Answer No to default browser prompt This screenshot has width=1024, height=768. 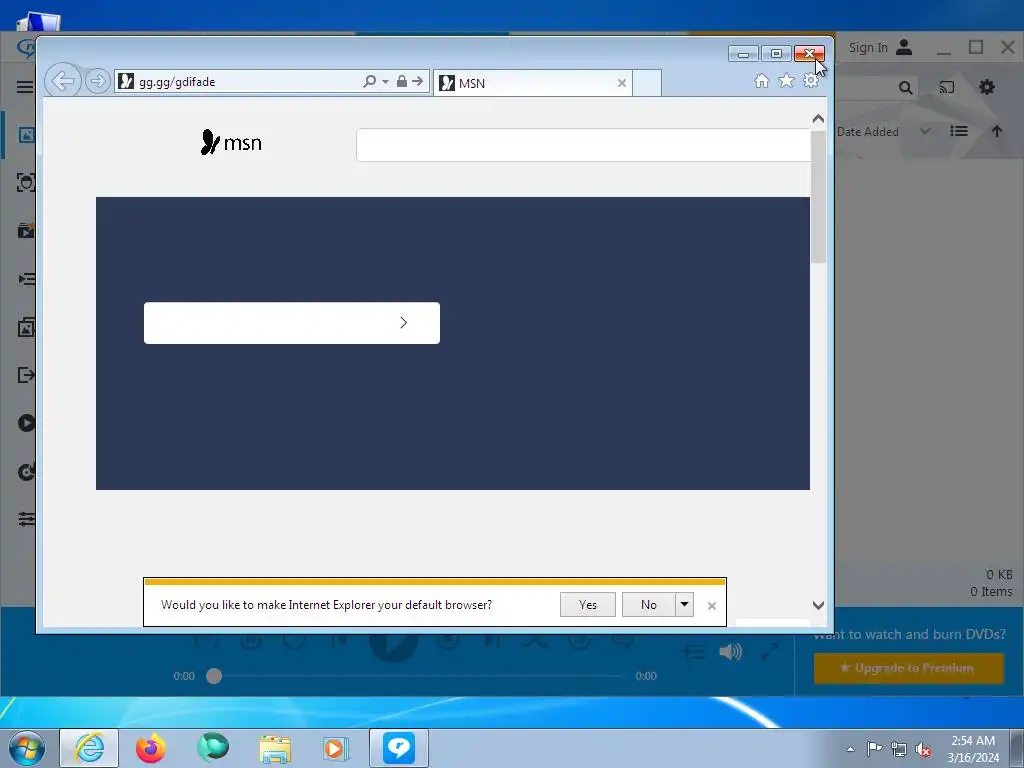pos(648,605)
